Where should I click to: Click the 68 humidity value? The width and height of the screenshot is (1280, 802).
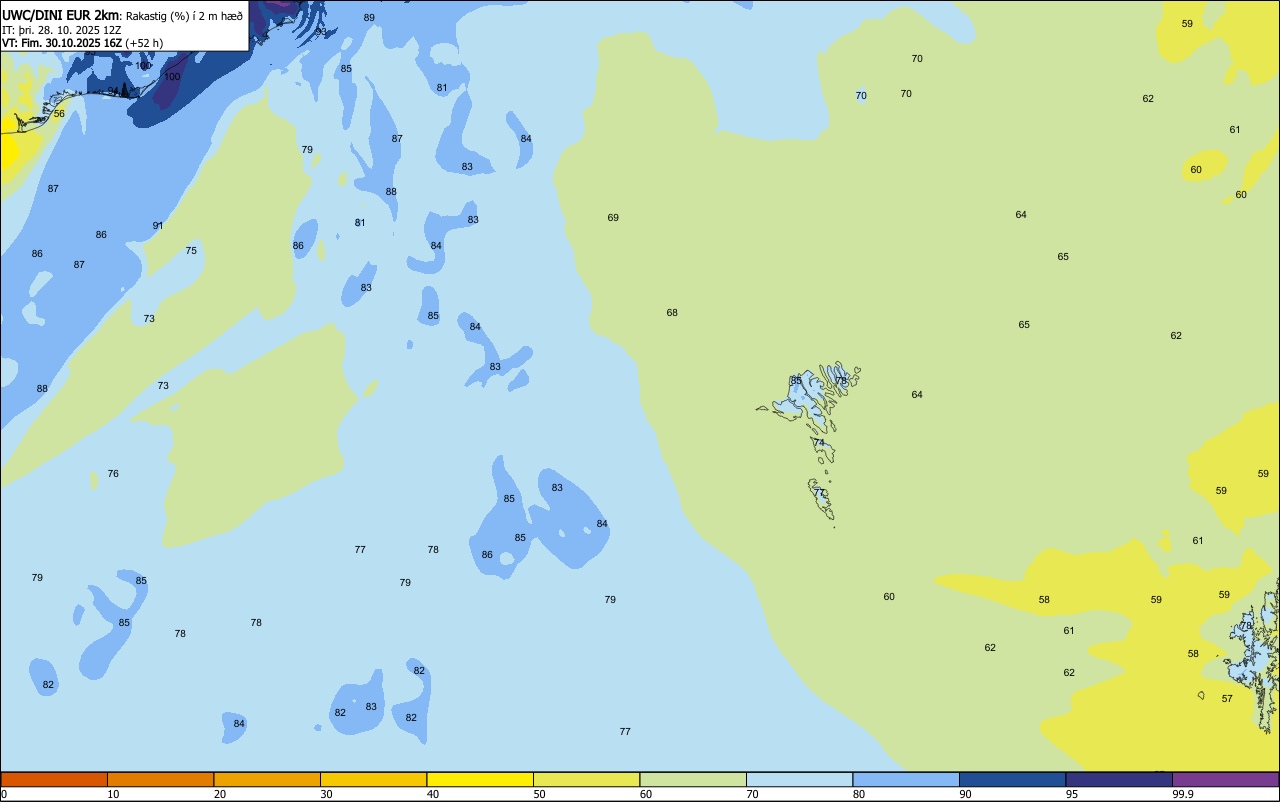(x=672, y=313)
